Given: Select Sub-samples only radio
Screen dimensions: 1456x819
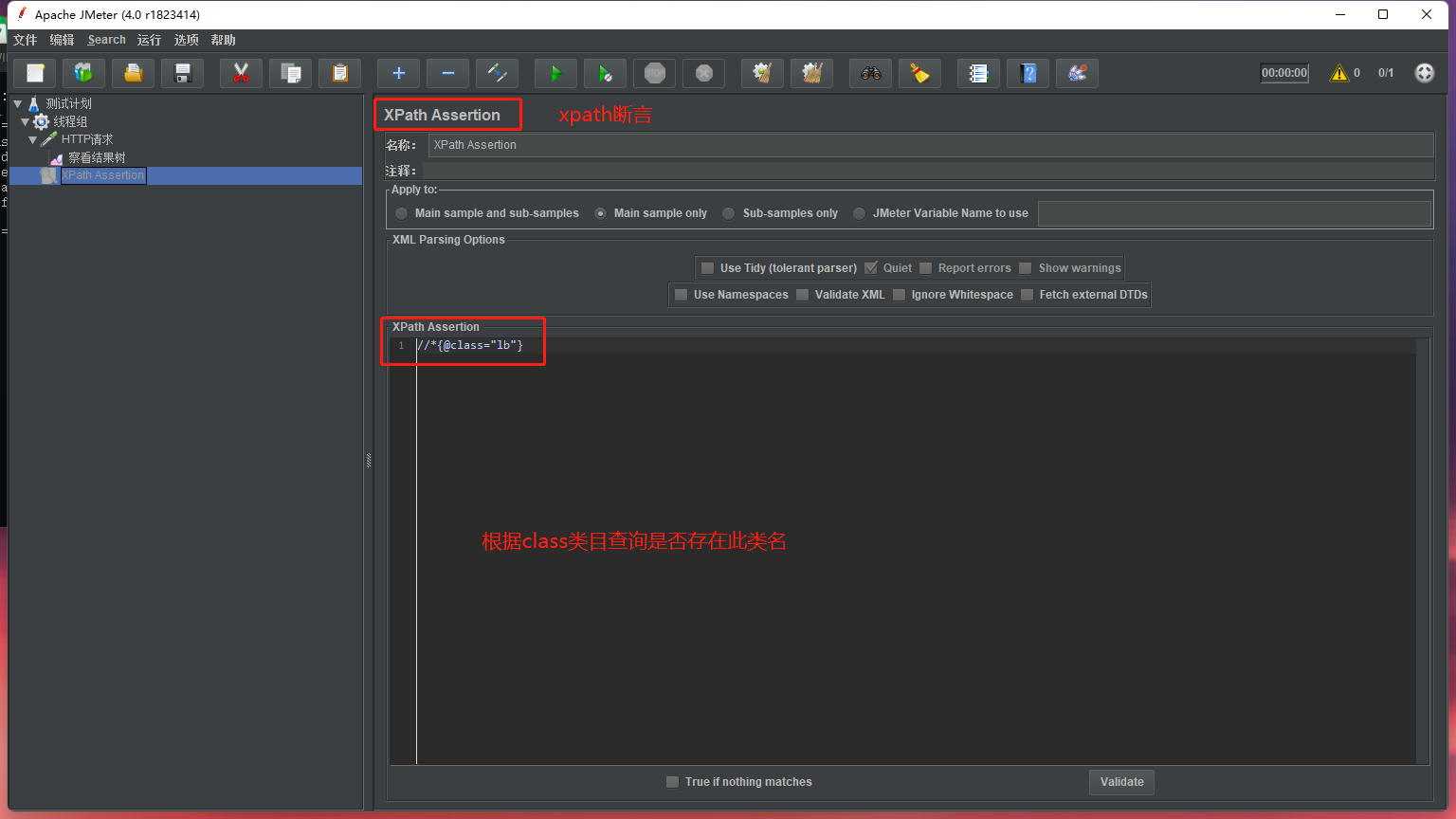Looking at the screenshot, I should [x=729, y=213].
